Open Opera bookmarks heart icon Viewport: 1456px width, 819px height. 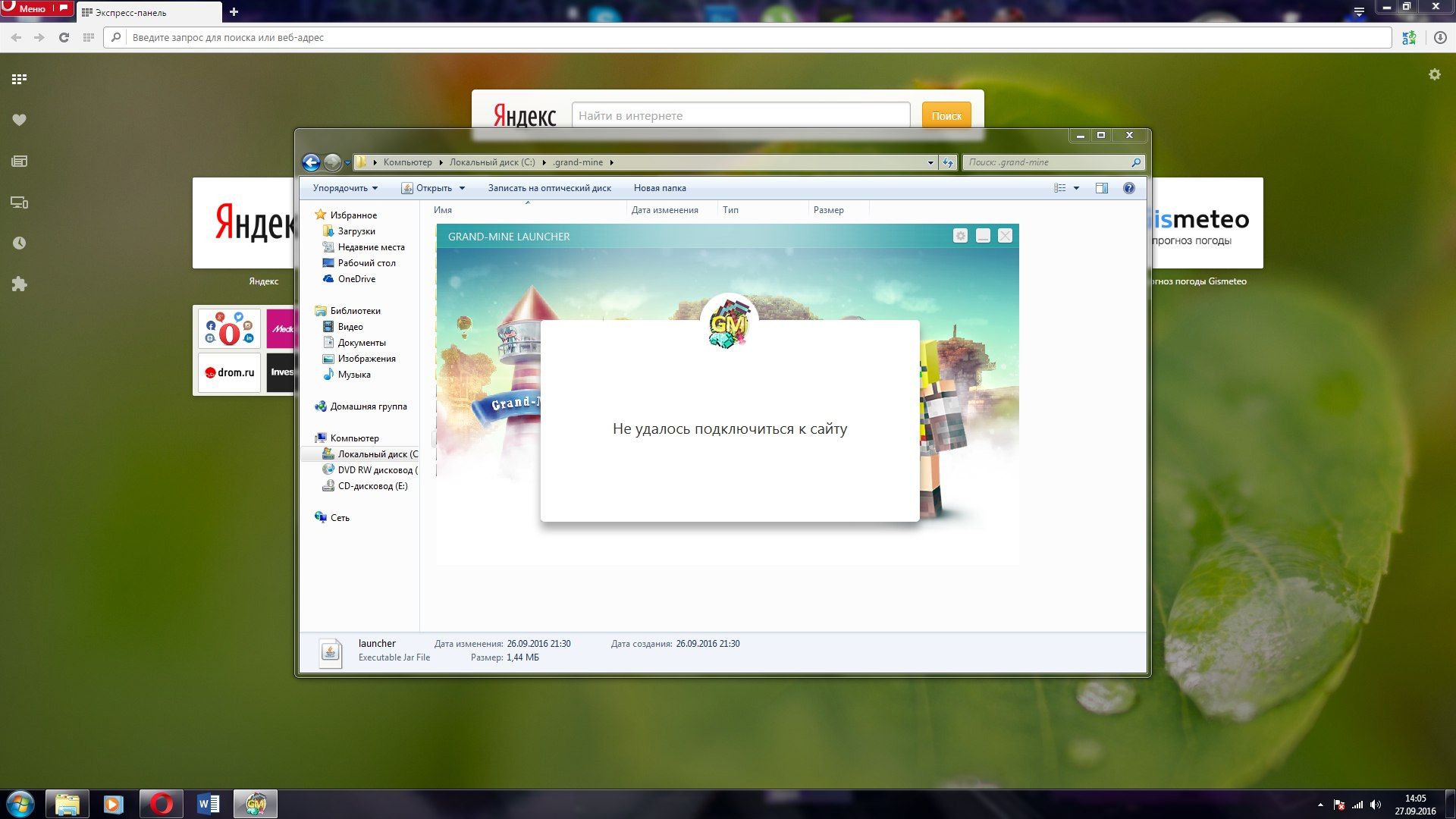tap(19, 120)
